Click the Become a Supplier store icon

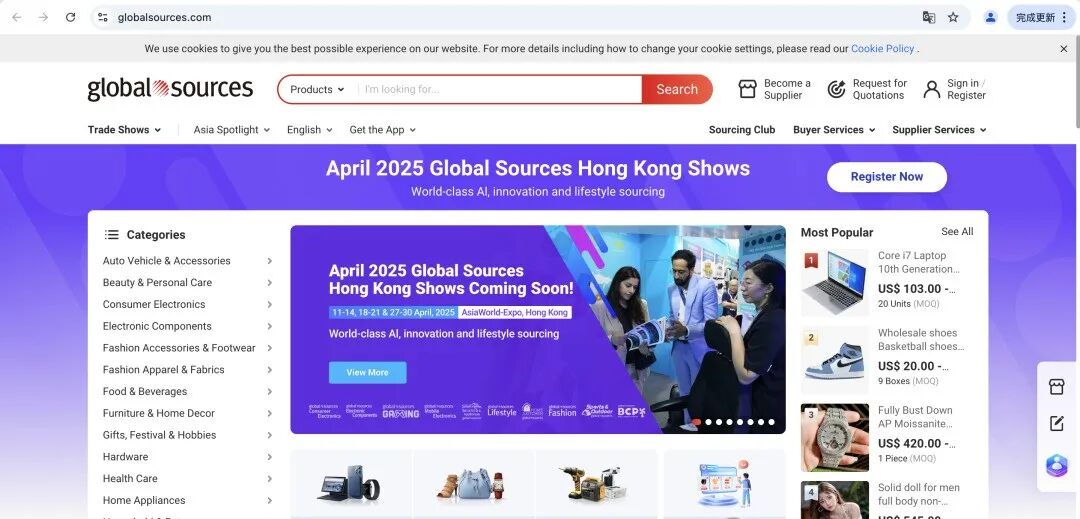point(747,90)
